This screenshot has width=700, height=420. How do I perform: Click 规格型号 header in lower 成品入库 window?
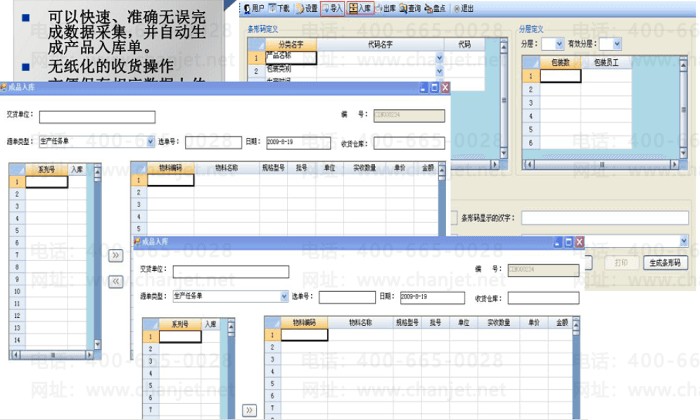click(x=407, y=322)
